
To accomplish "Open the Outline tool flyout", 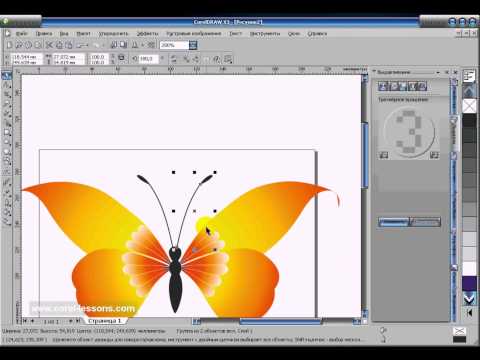I will (6, 202).
